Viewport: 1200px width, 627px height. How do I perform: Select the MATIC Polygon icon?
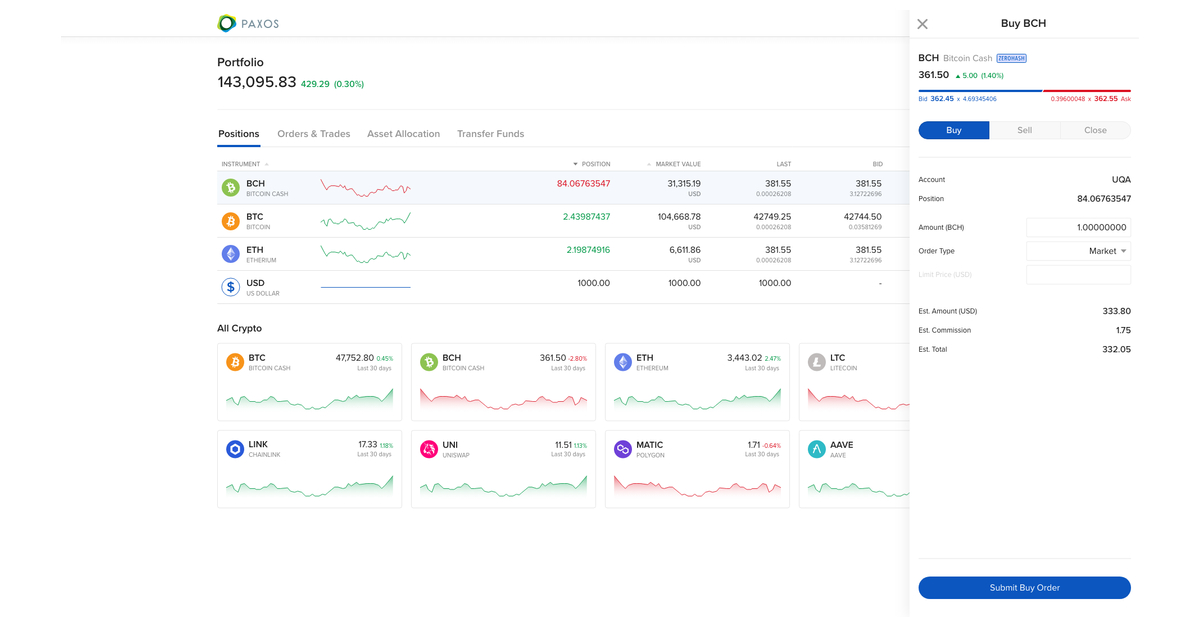pos(623,449)
